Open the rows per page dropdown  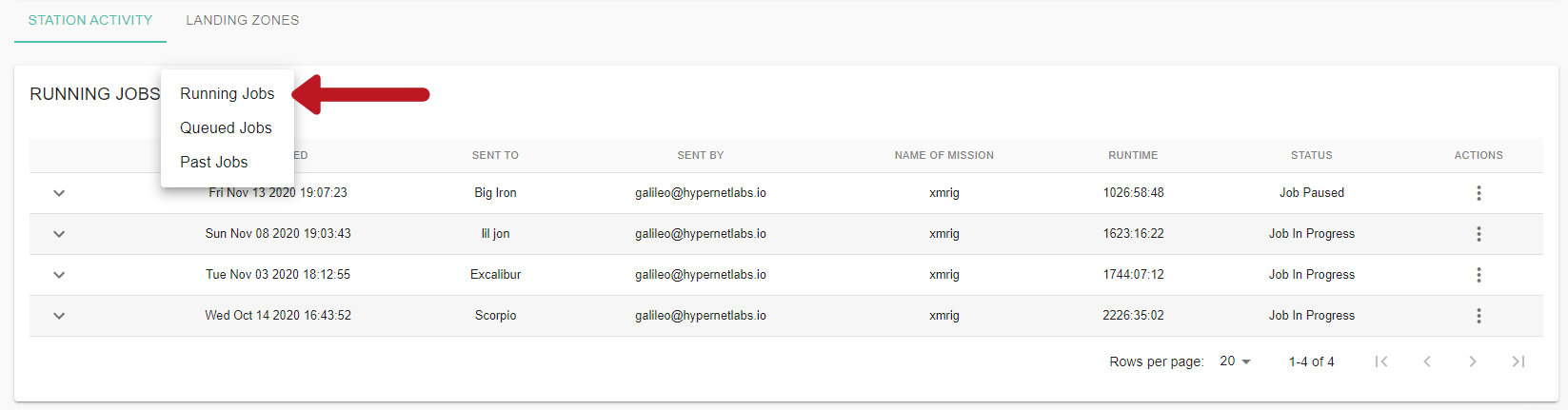1236,361
